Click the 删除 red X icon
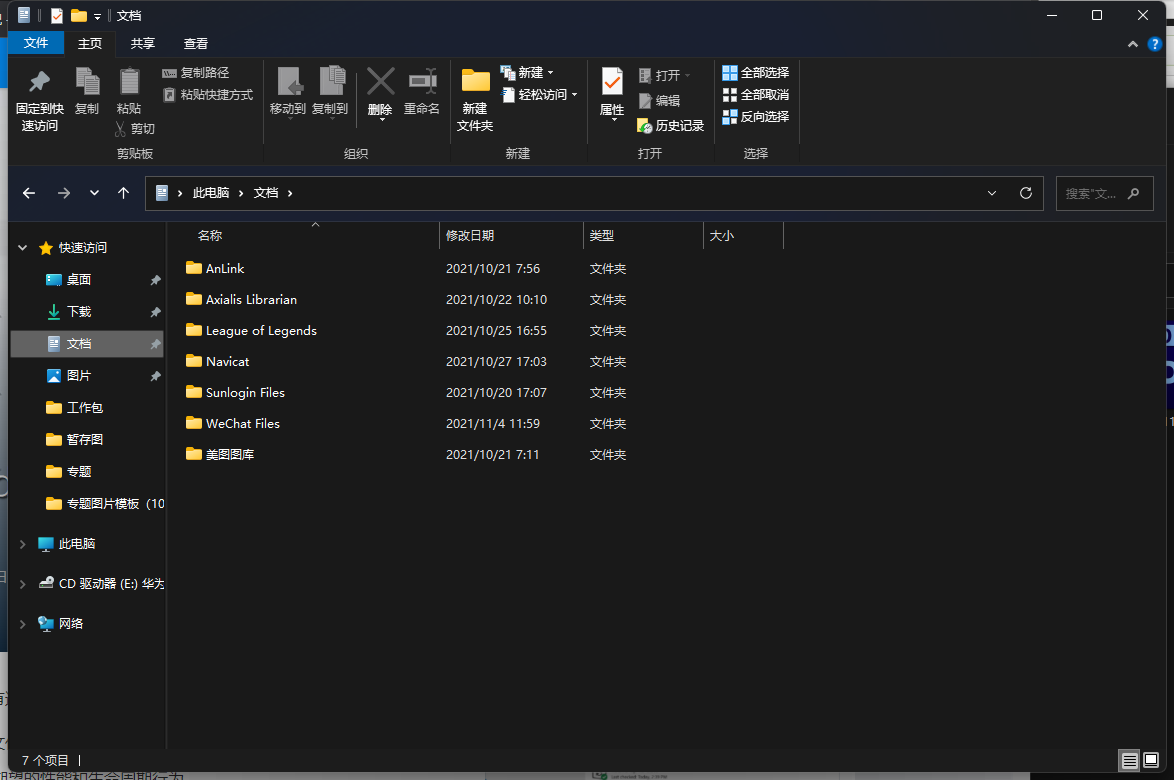The width and height of the screenshot is (1174, 780). [x=380, y=82]
